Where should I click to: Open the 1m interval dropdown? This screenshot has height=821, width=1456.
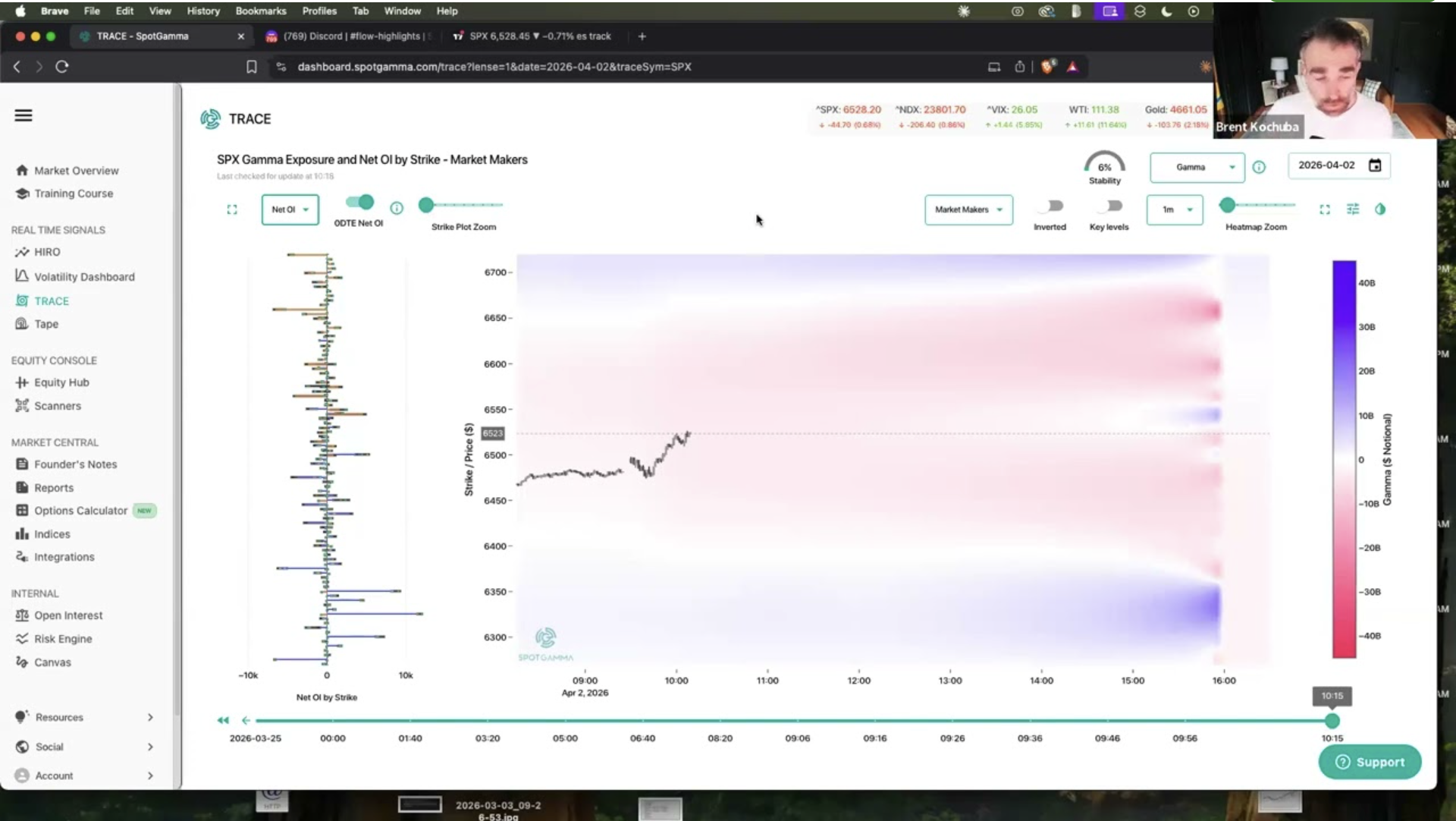coord(1174,209)
